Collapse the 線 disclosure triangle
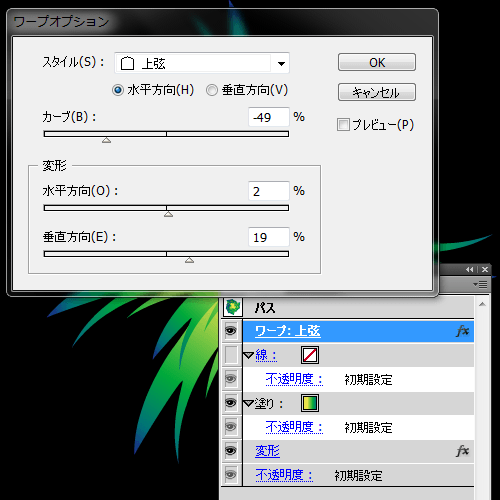The height and width of the screenshot is (500, 500). 249,355
